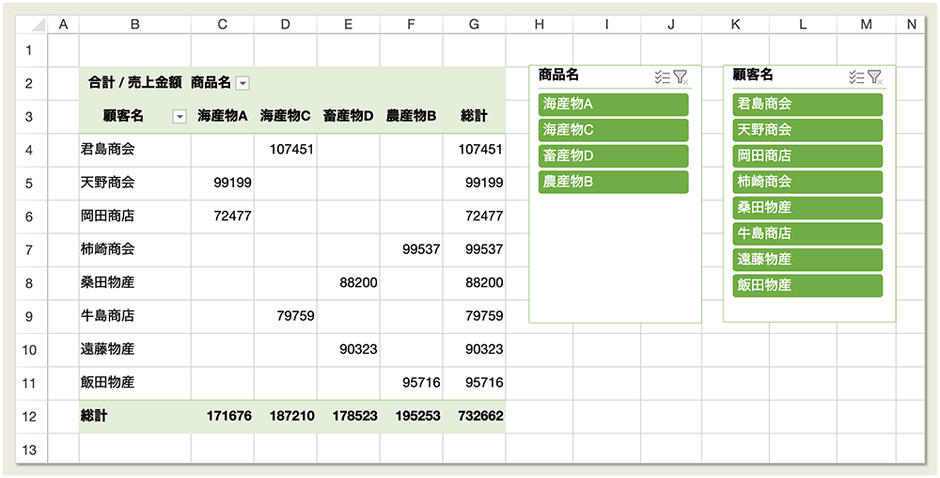The width and height of the screenshot is (940, 478).
Task: Toggle multi-select in 商品名 slicer
Action: click(661, 77)
